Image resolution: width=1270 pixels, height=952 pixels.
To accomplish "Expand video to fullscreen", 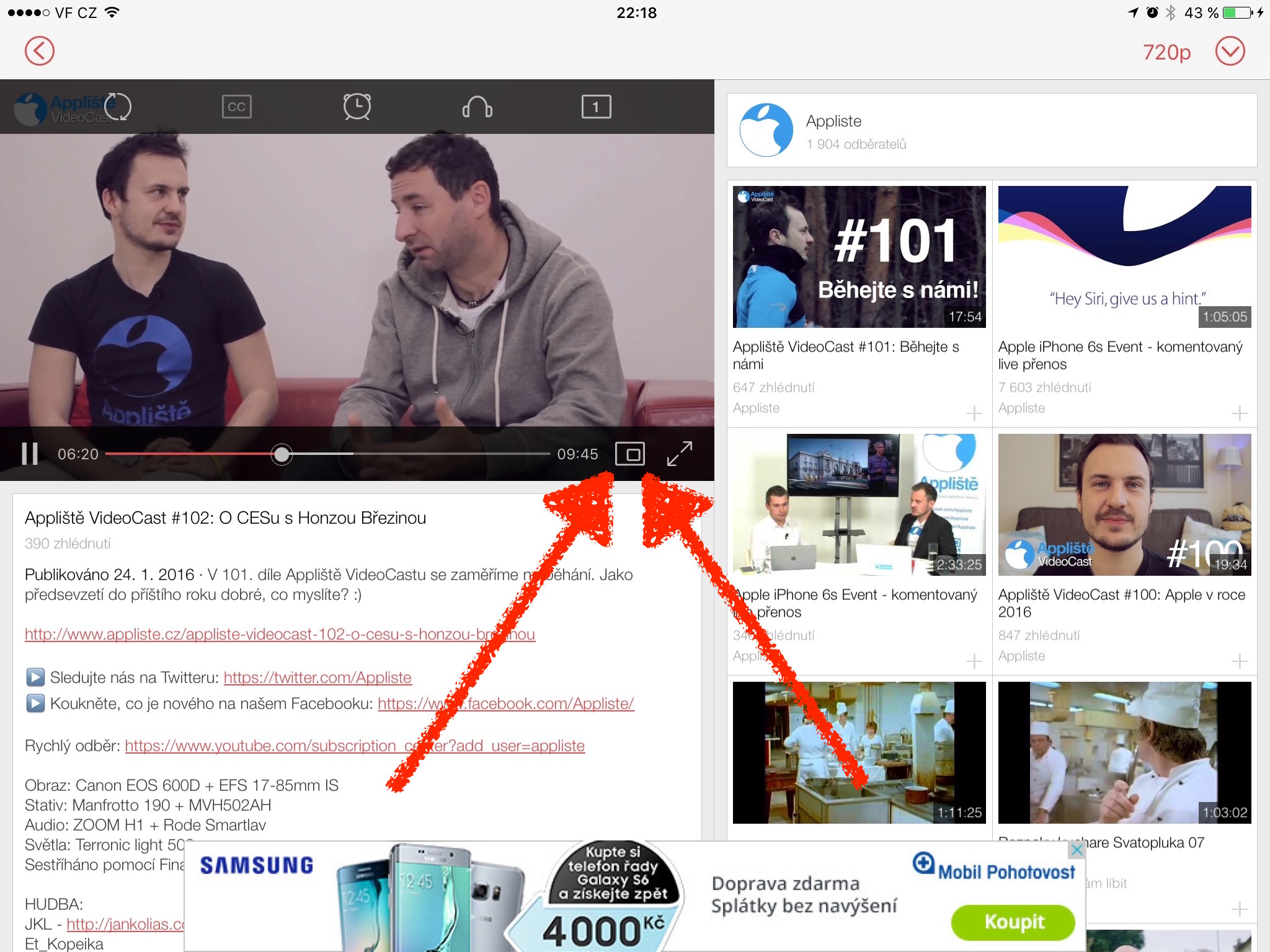I will coord(680,454).
